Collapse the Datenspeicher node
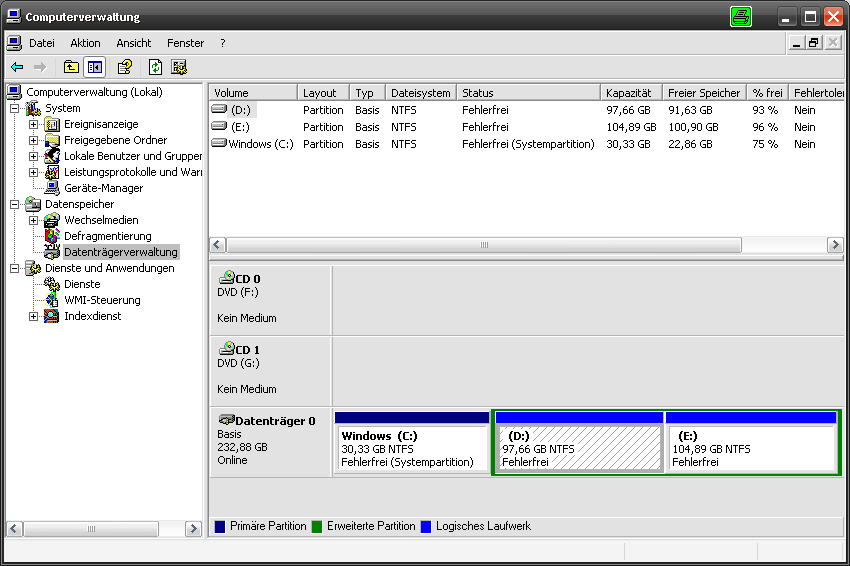This screenshot has height=566, width=850. click(x=15, y=204)
